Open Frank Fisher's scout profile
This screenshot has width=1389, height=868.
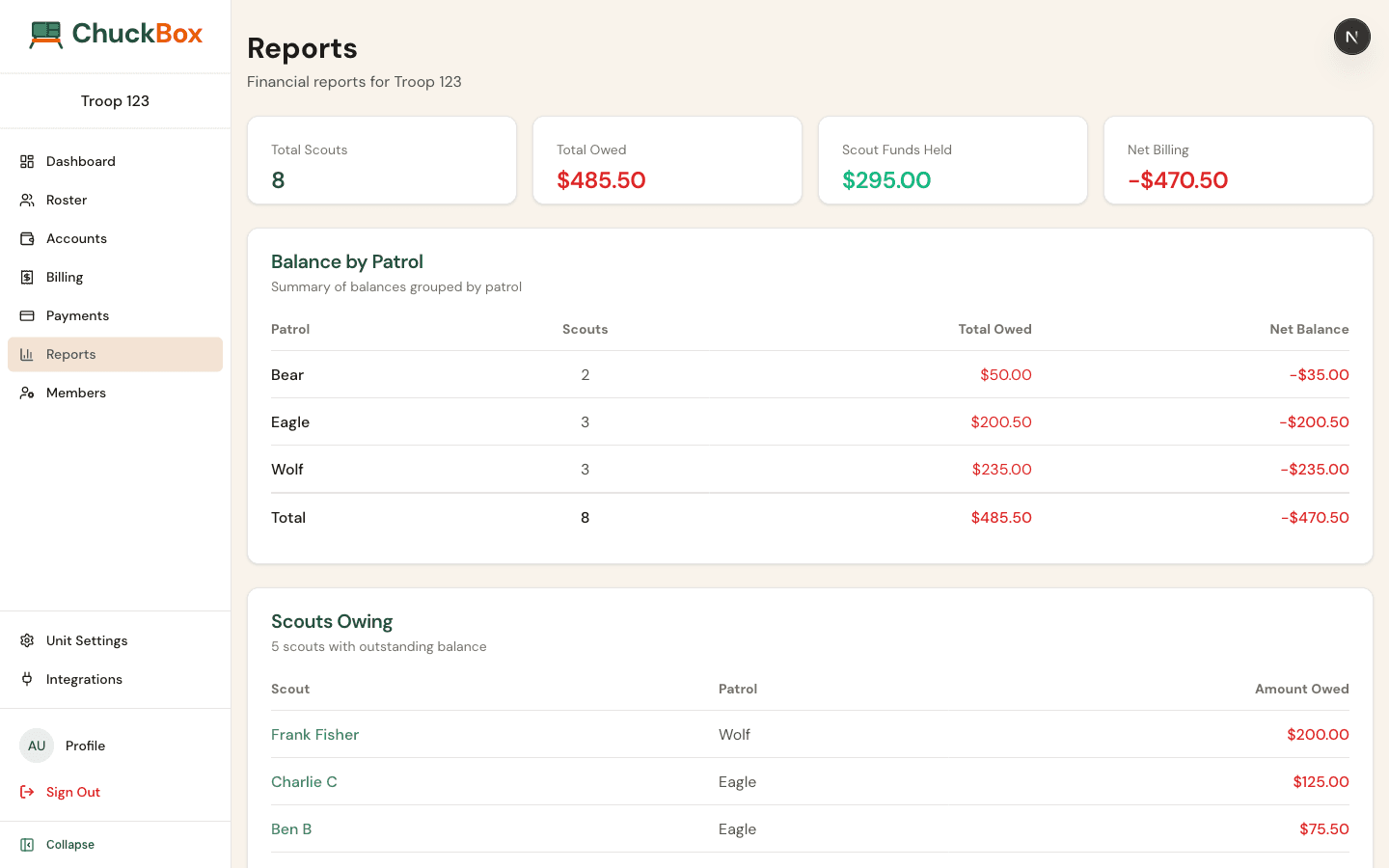click(315, 734)
